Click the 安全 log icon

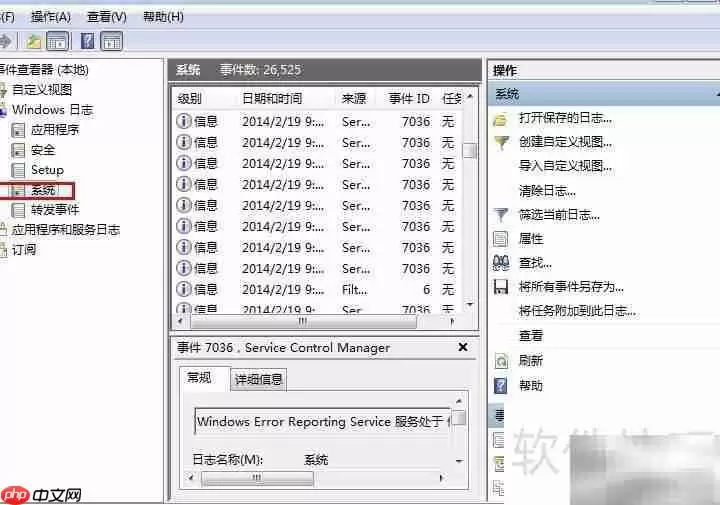tap(18, 151)
